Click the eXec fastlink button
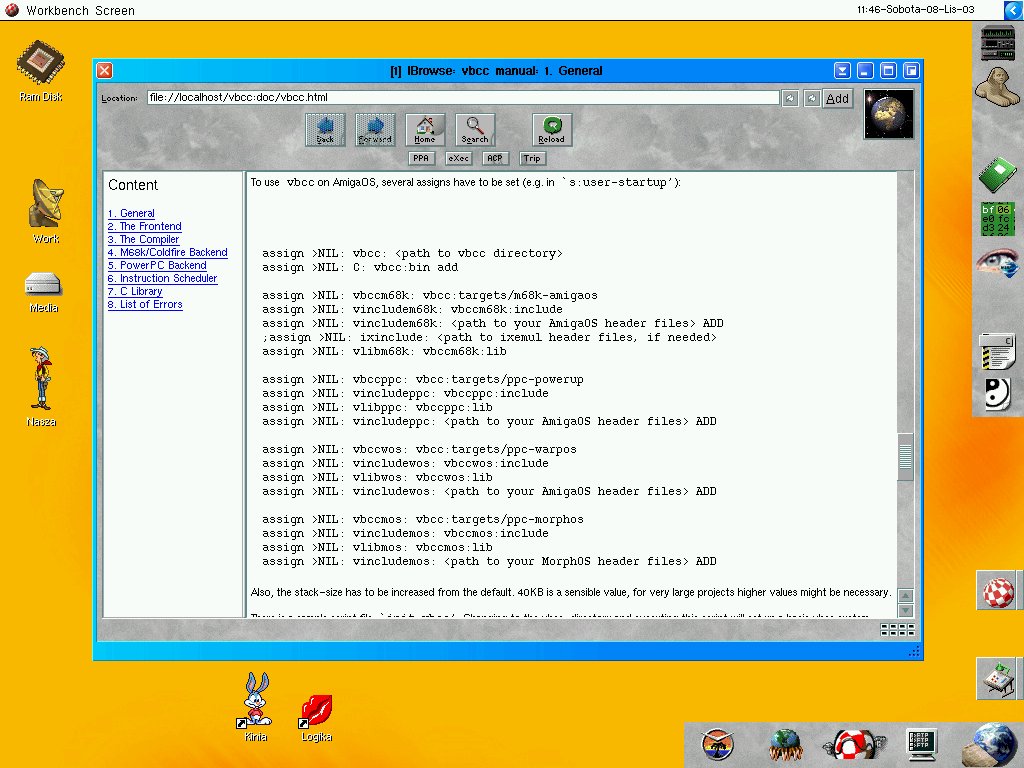The height and width of the screenshot is (768, 1024). [458, 158]
